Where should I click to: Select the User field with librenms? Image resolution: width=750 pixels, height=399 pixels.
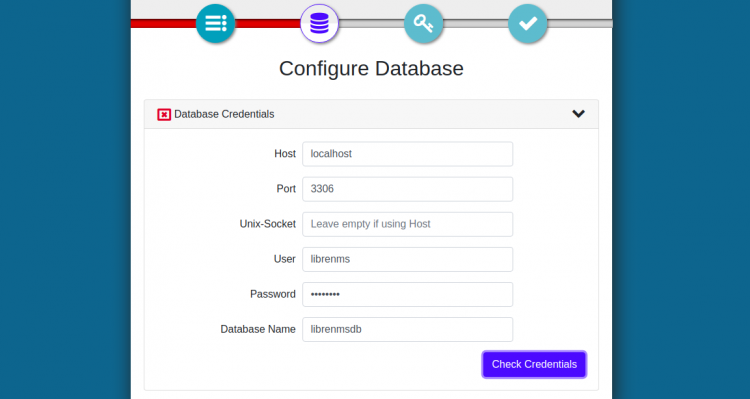(x=408, y=259)
